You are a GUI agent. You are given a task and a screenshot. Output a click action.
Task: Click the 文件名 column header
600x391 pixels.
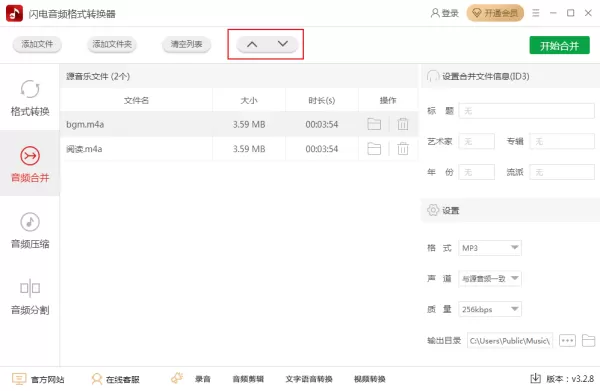tap(136, 101)
